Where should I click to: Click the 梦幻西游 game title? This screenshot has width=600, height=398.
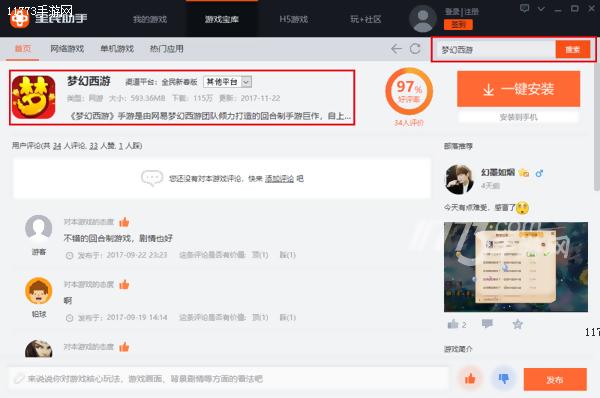(89, 81)
